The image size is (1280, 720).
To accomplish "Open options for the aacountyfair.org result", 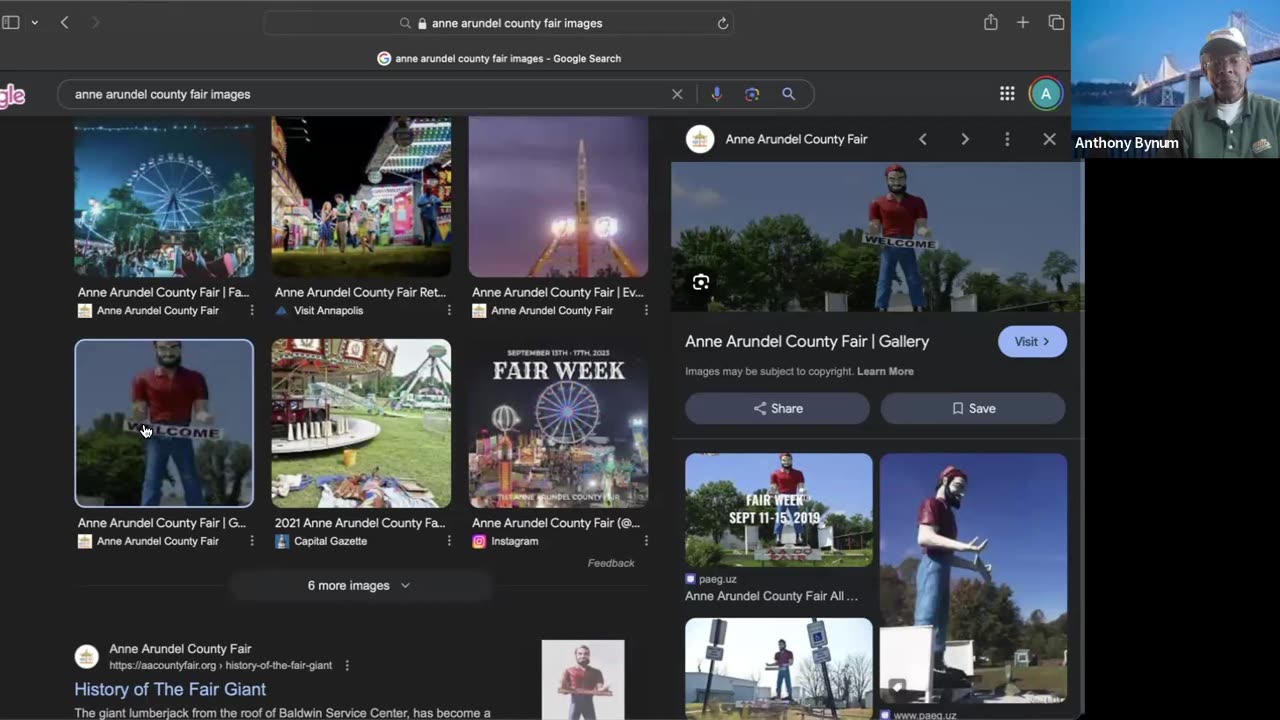I will click(x=347, y=666).
